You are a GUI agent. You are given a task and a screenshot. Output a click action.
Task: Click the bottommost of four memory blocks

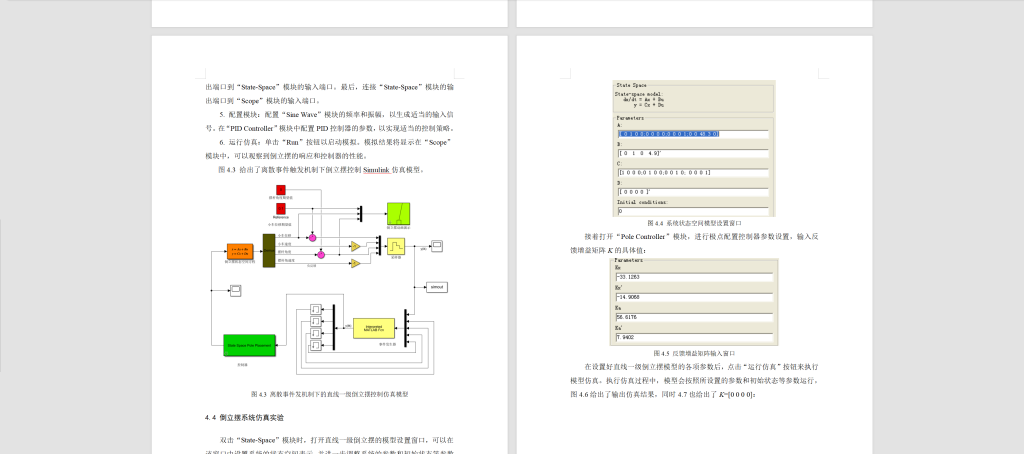315,345
